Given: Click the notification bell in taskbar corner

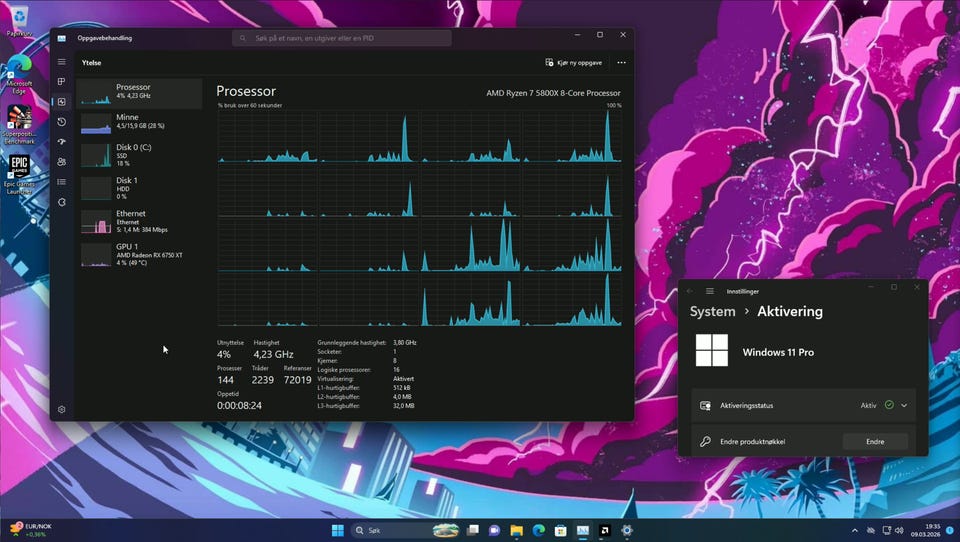Looking at the screenshot, I should (950, 530).
